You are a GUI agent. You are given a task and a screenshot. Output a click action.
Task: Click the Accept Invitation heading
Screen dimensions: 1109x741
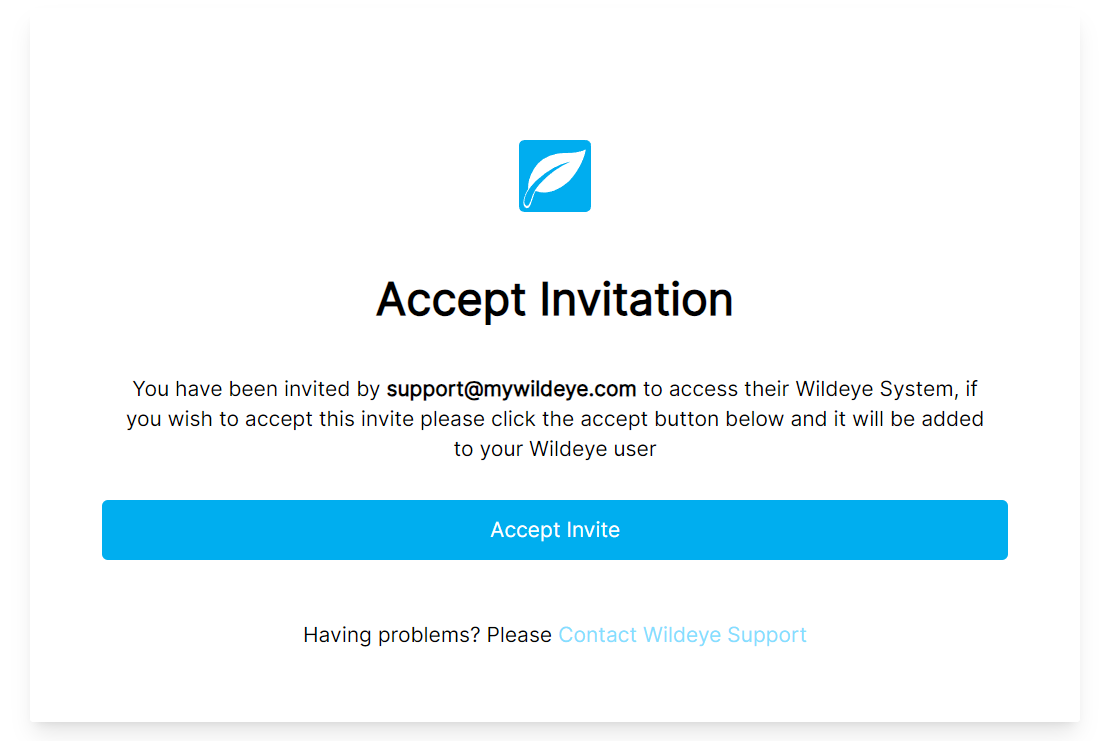click(x=555, y=299)
